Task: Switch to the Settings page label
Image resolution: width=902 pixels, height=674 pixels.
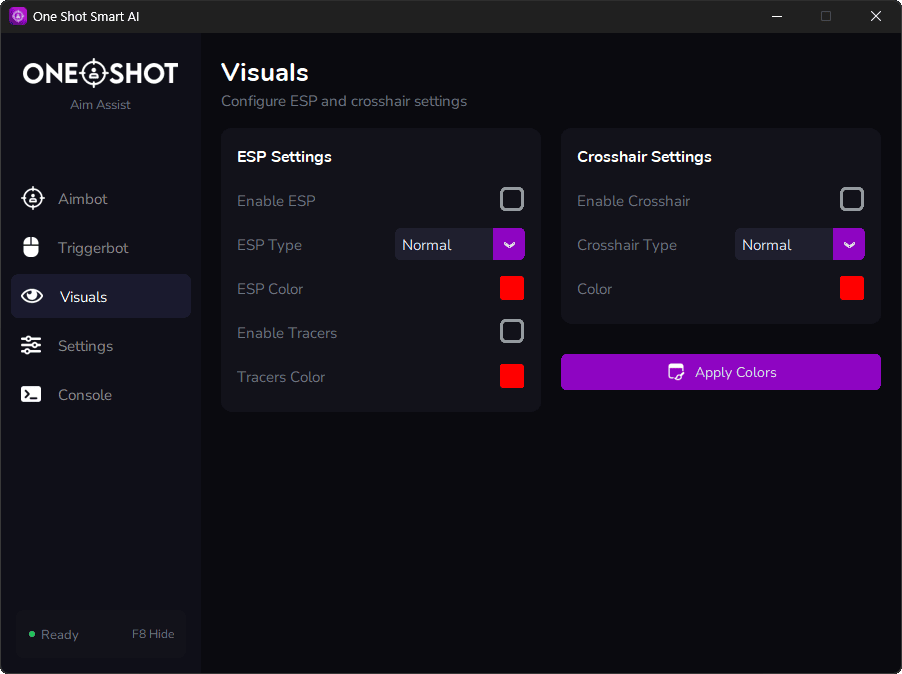Action: pos(85,346)
